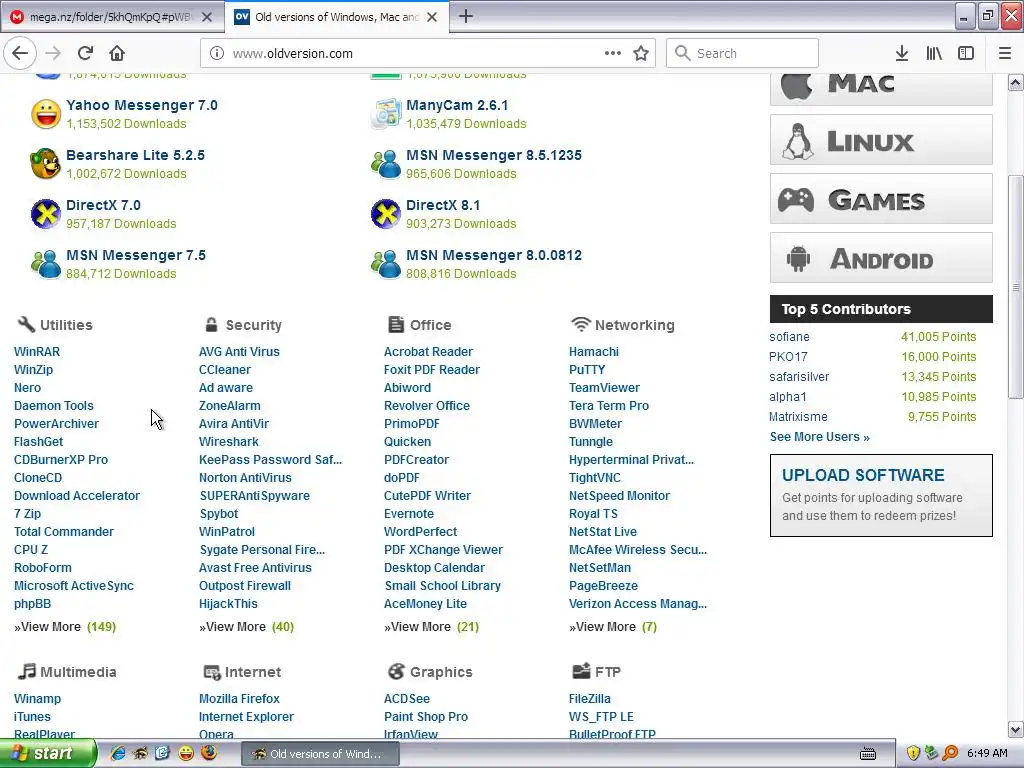
Task: Click the ManyCam 2.6.1 icon
Action: click(x=386, y=114)
